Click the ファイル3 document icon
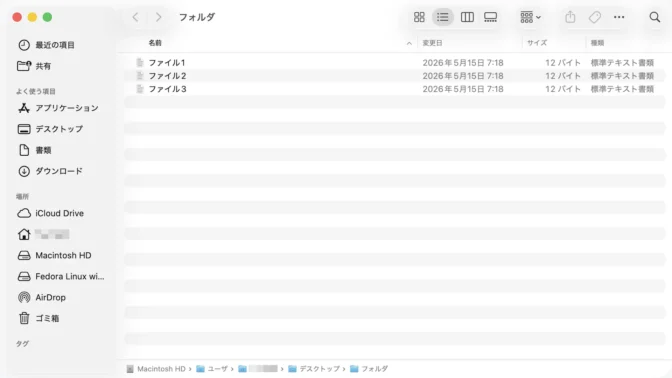 (x=140, y=89)
